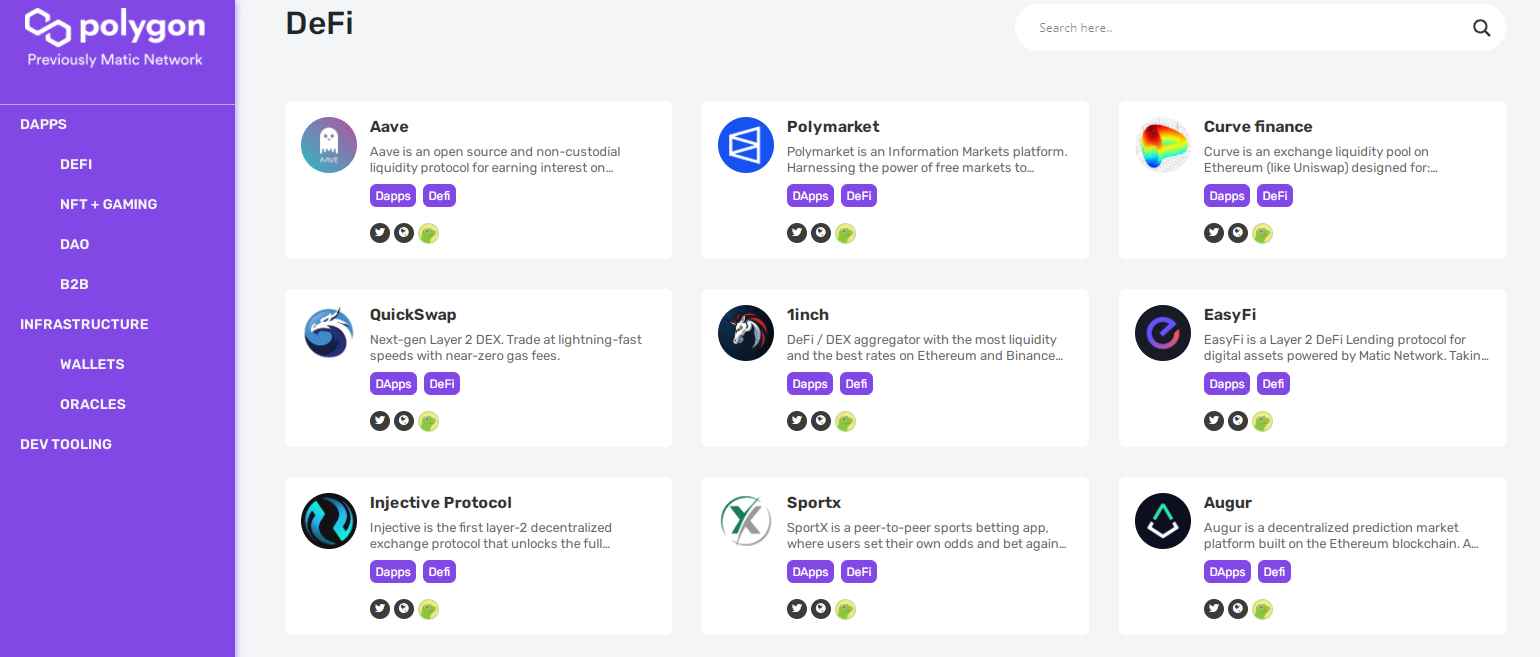
Task: Open the website globe icon for EasyFi
Action: coord(1238,421)
